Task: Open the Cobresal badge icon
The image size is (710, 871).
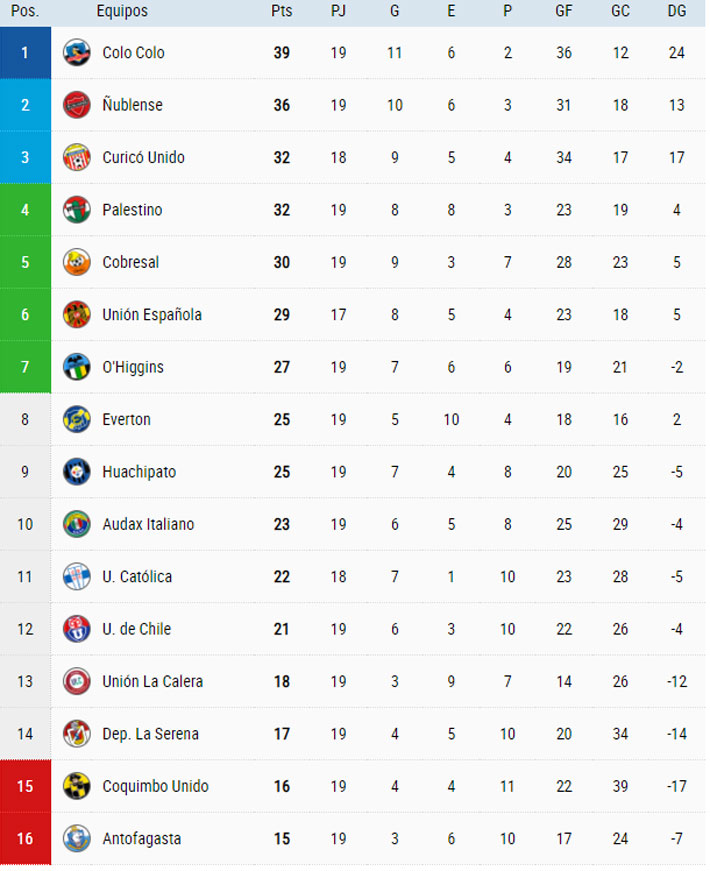Action: click(x=76, y=262)
